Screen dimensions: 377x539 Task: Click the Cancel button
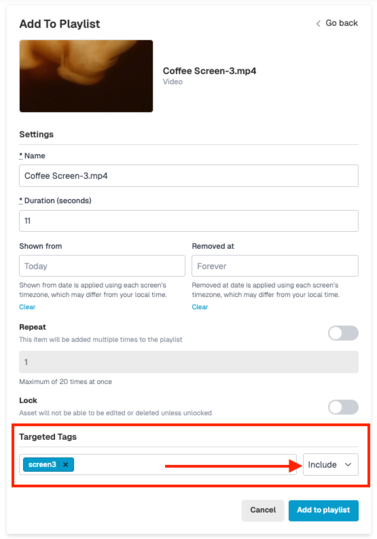(263, 510)
